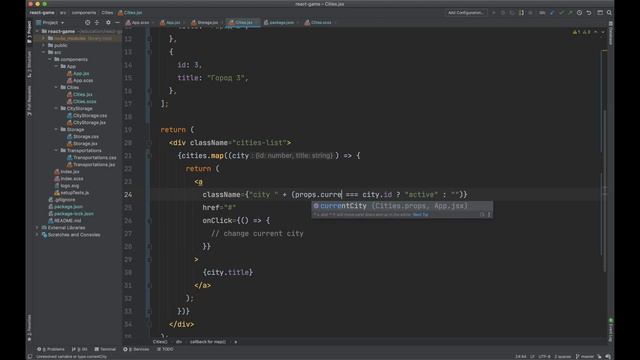
Task: Click the Project vertical sidebar tab
Action: pyautogui.click(x=29, y=32)
